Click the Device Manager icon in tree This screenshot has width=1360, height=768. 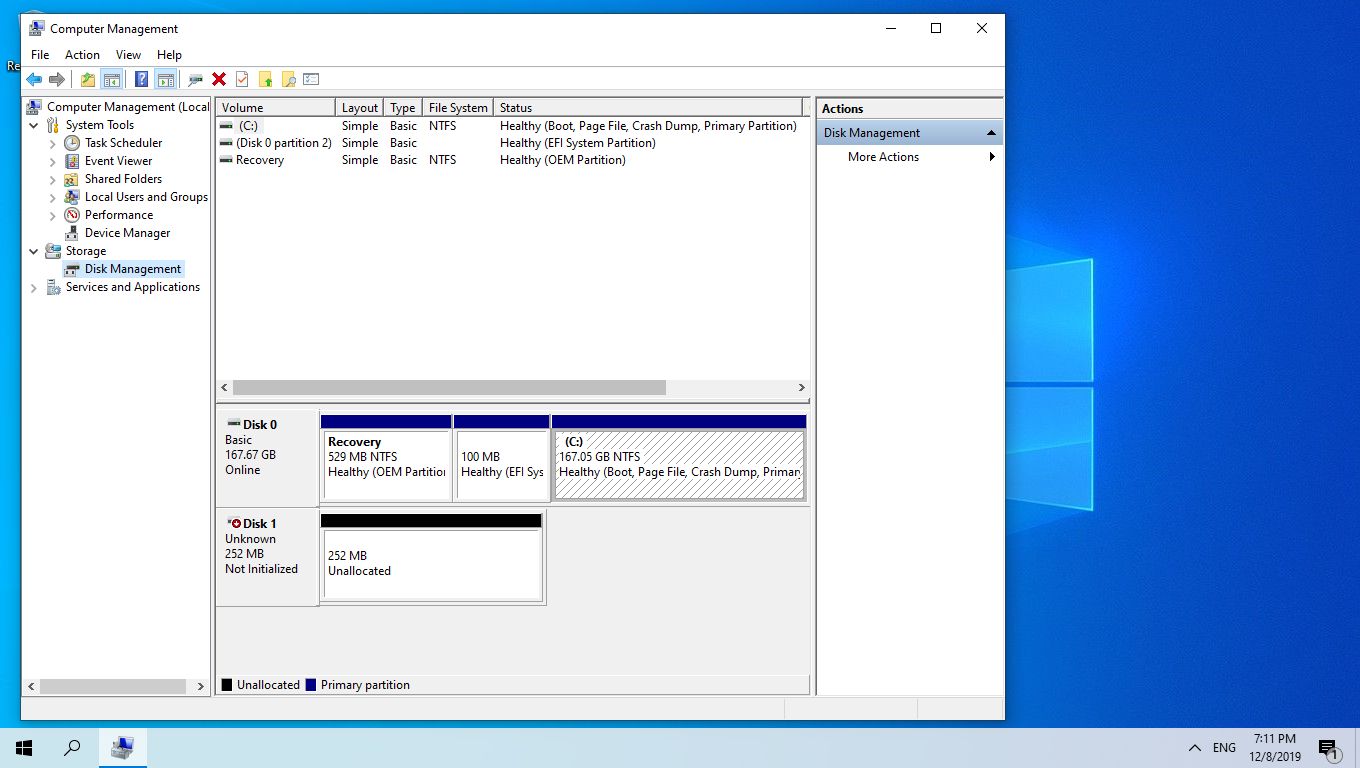pyautogui.click(x=72, y=233)
